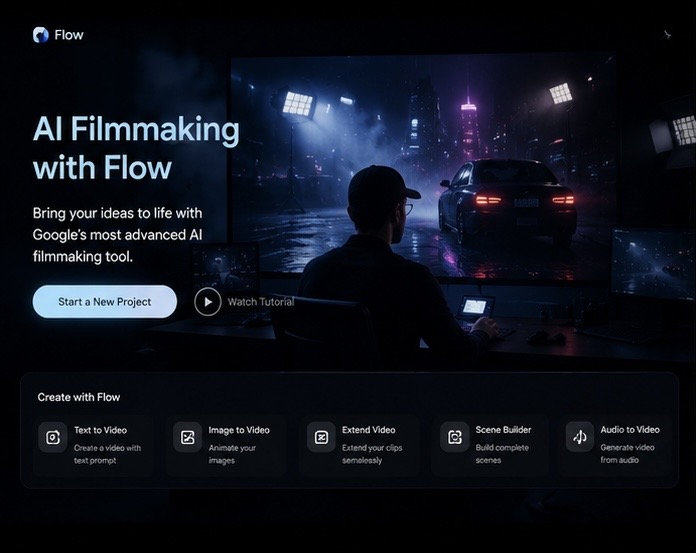Click 'Extend your clips seamlessly' description
696x553 pixels.
[x=372, y=454]
